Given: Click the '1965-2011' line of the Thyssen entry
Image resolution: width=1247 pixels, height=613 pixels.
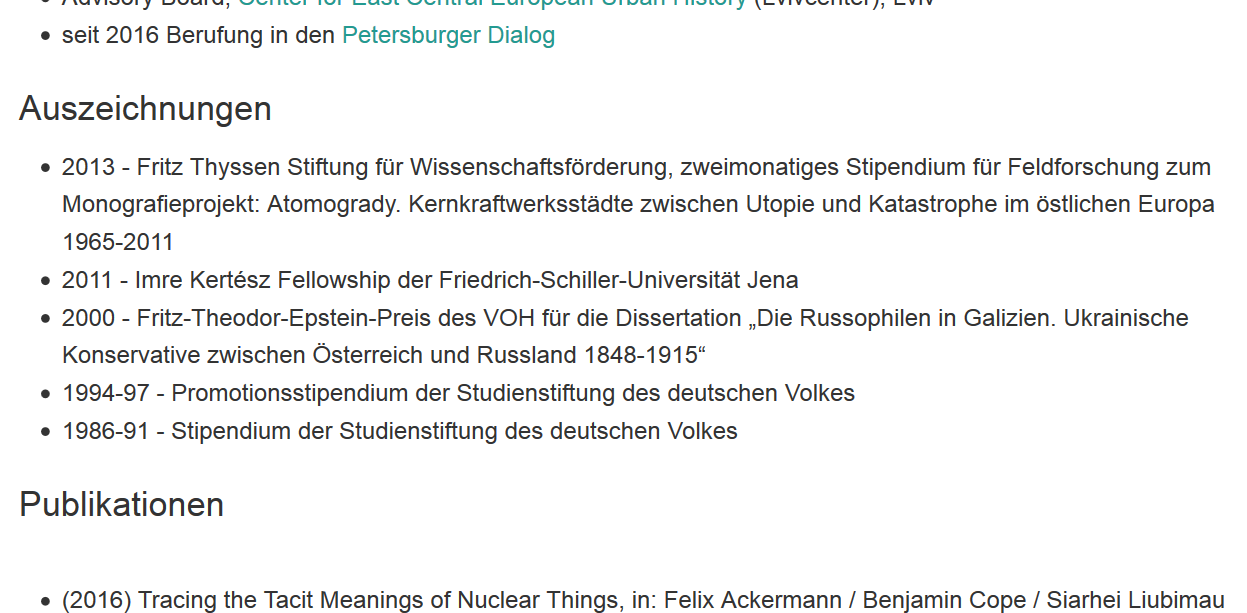Looking at the screenshot, I should (118, 243).
